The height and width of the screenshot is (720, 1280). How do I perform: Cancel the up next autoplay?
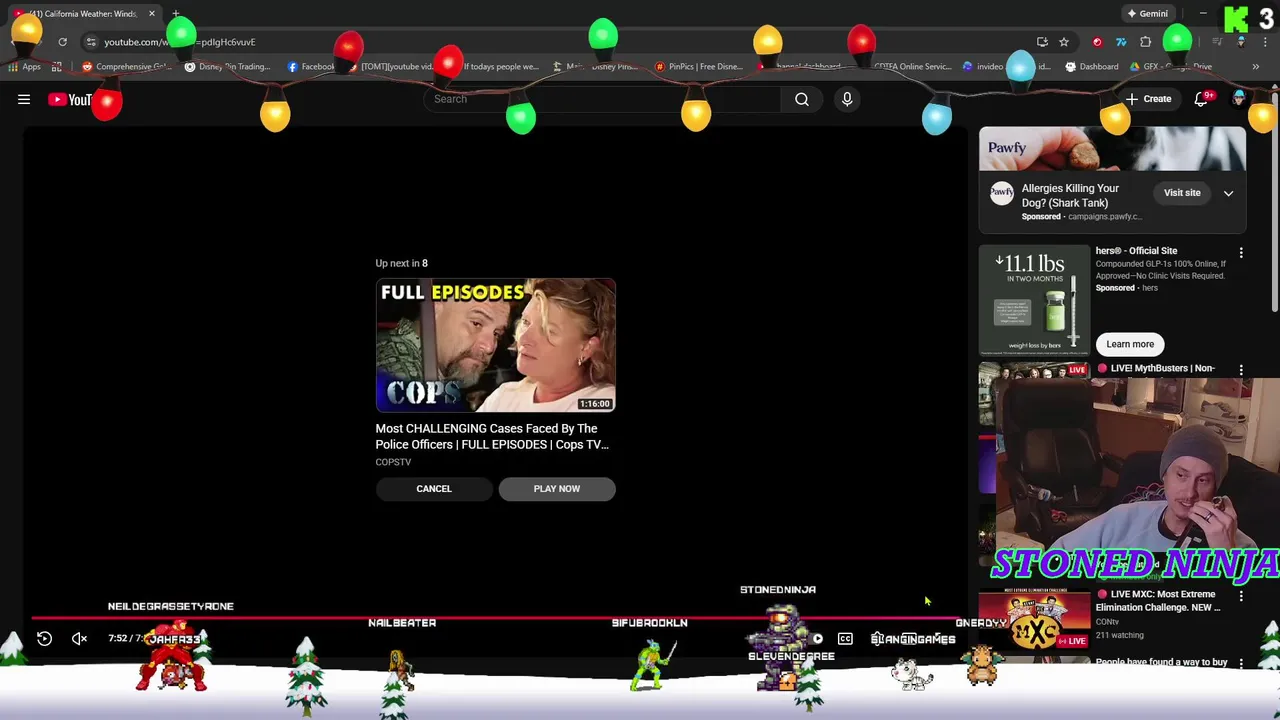(434, 489)
